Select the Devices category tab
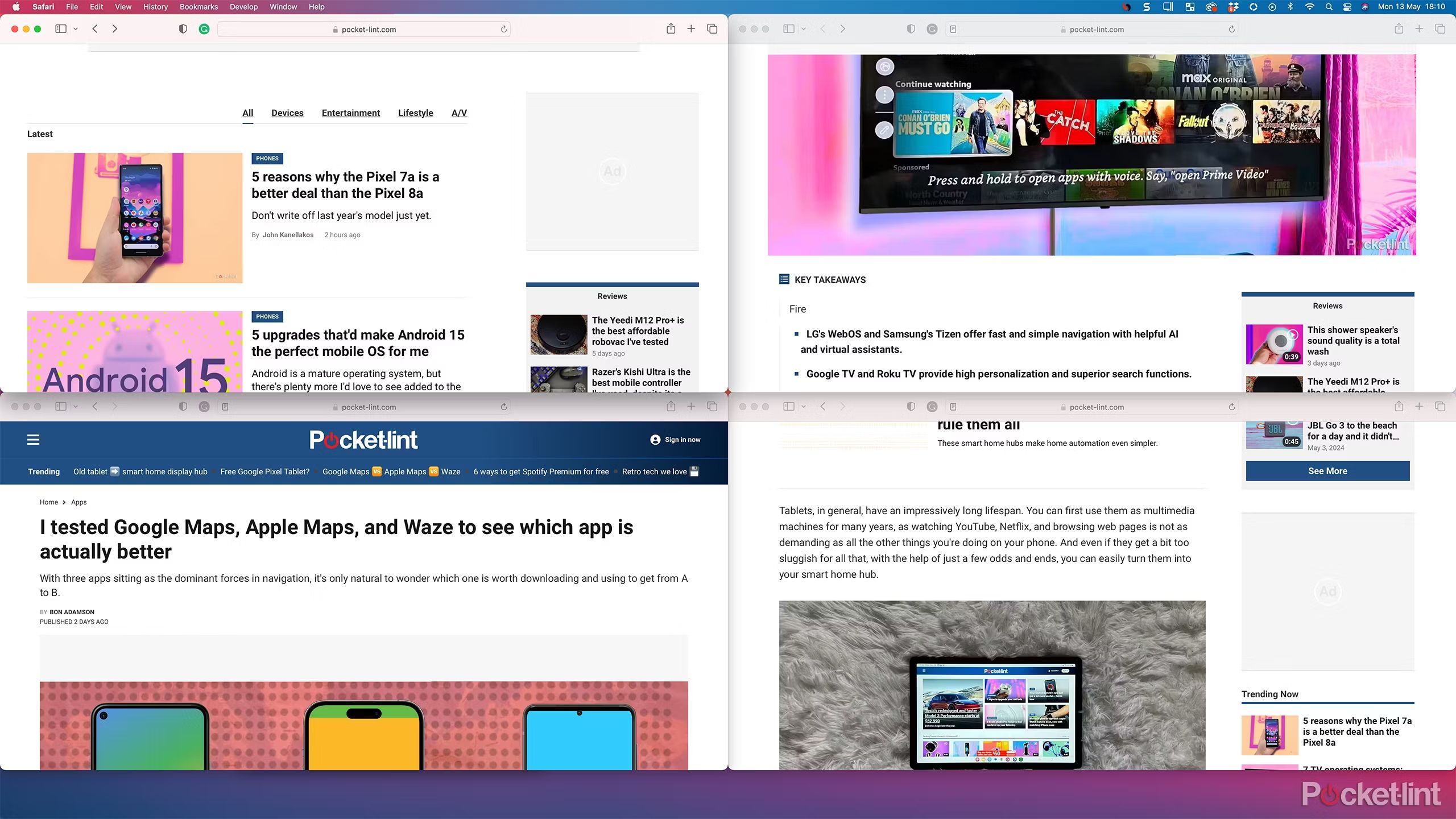1456x819 pixels. (x=287, y=113)
